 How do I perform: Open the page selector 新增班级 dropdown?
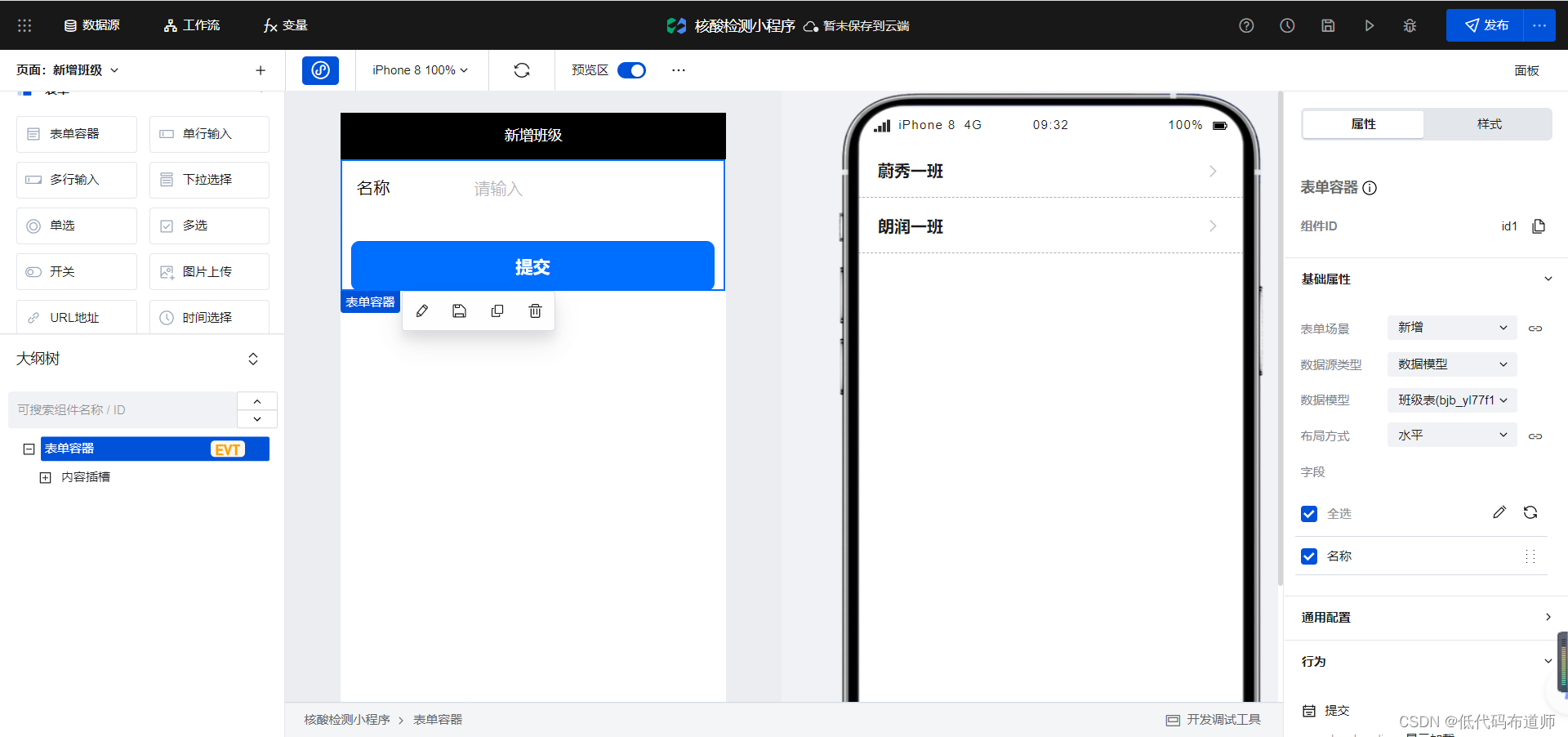tap(68, 70)
